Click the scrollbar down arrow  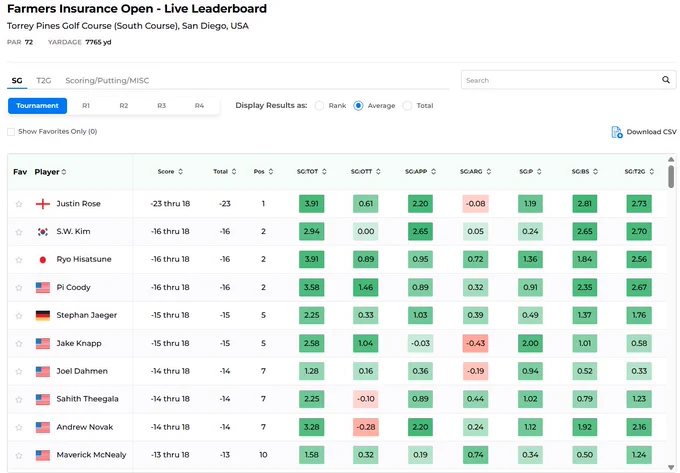(x=671, y=467)
